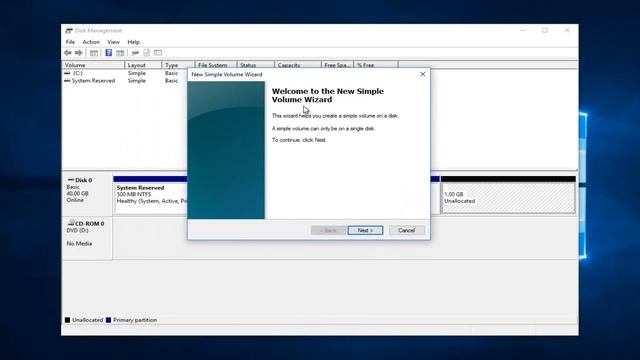Sort by the Volume column header
This screenshot has height=360, width=640.
pyautogui.click(x=93, y=65)
